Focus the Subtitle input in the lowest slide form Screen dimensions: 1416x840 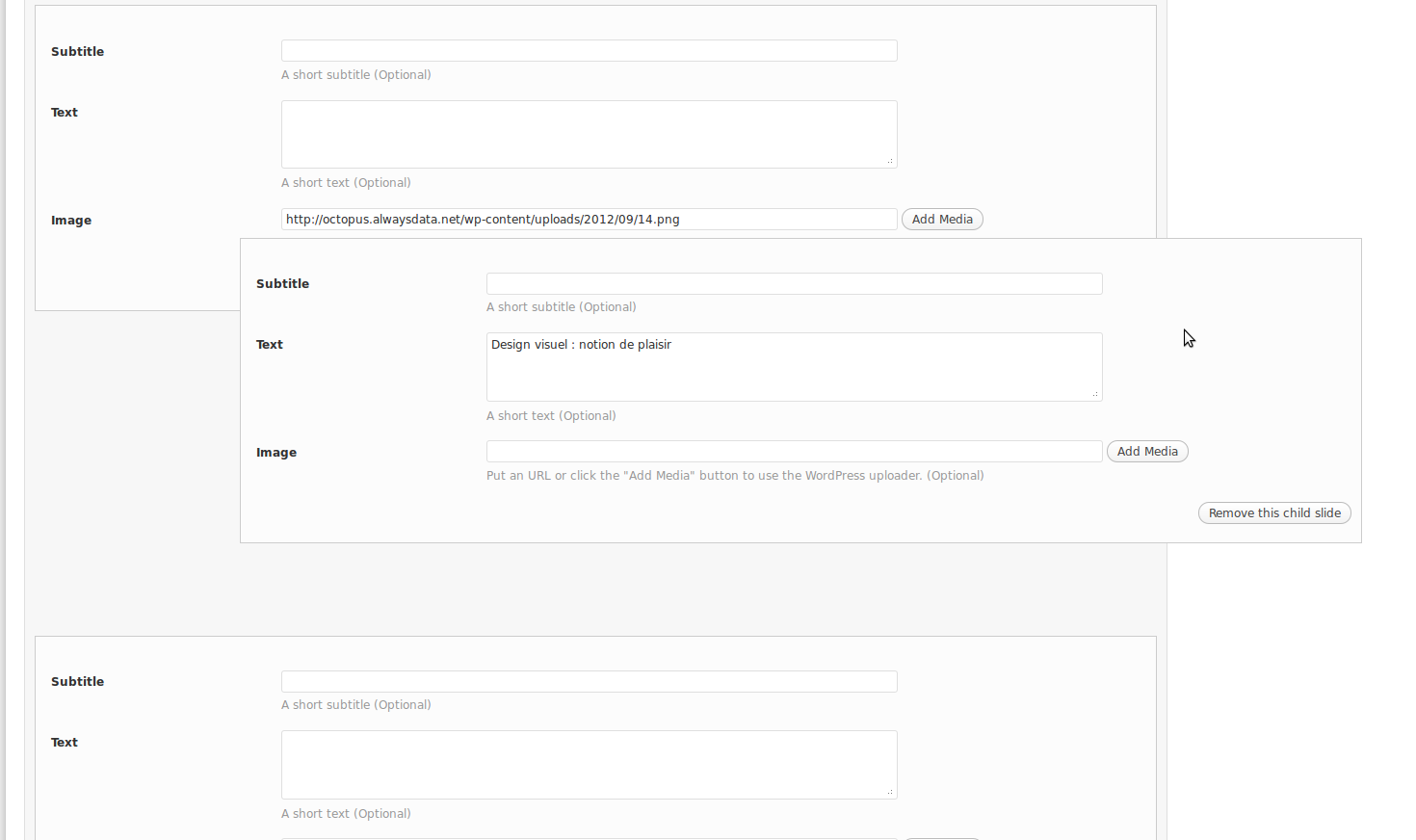coord(589,682)
